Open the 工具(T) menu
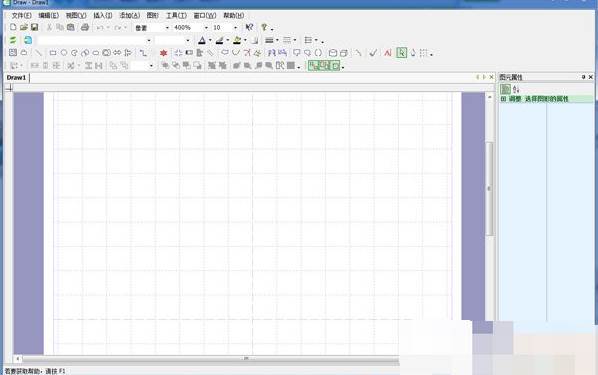Viewport: 598px width, 375px height. [x=176, y=15]
